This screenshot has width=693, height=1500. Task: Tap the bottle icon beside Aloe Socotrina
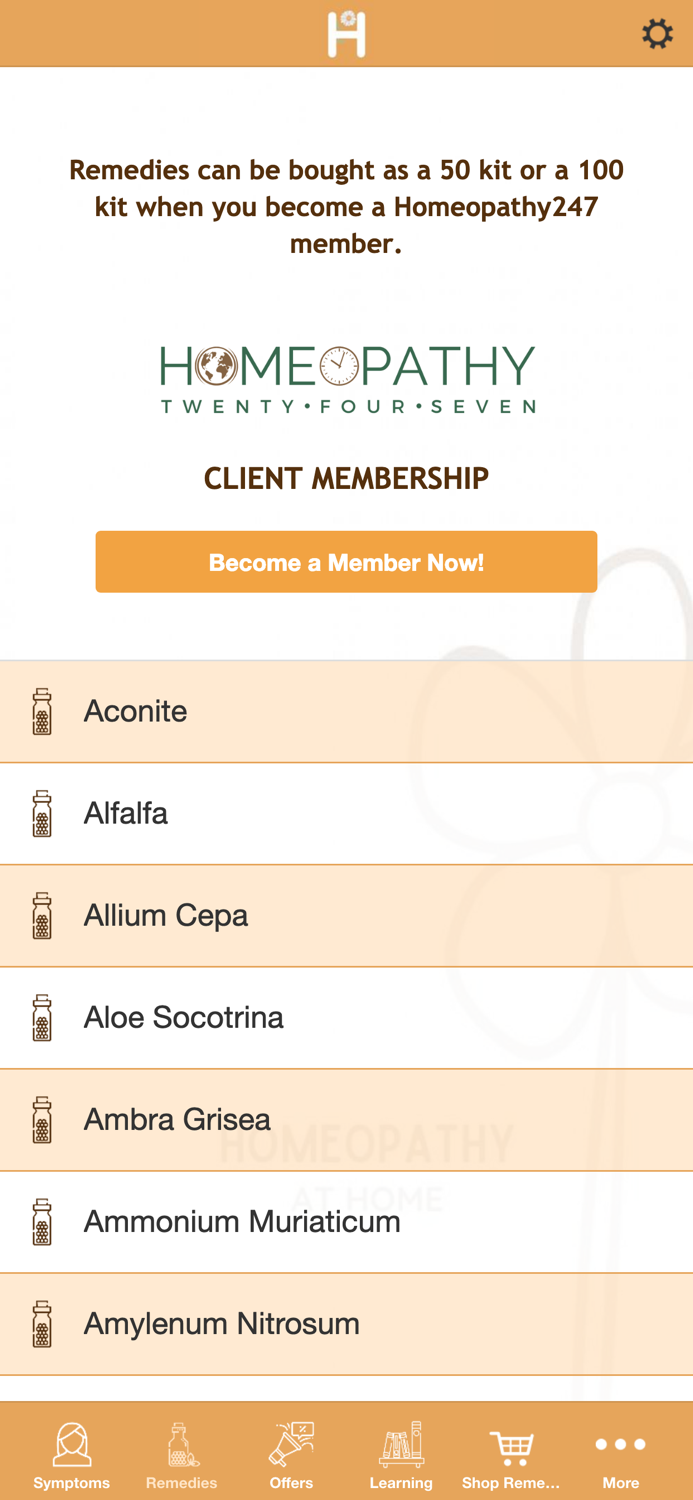click(42, 1018)
